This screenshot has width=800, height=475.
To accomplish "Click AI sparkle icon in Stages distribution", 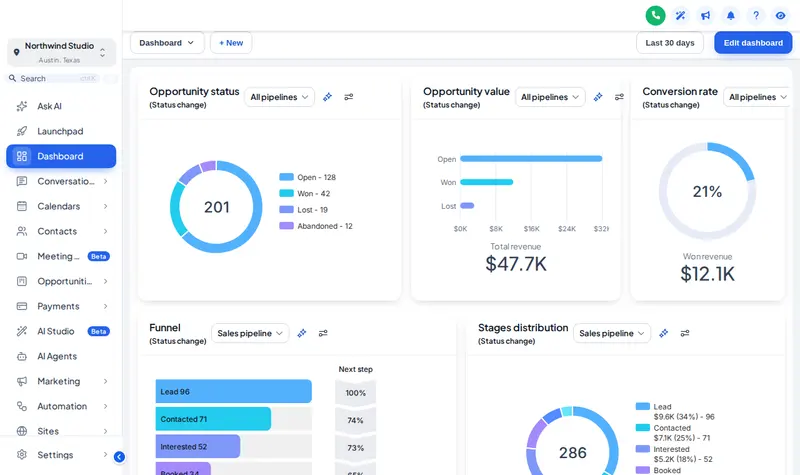I will point(664,333).
